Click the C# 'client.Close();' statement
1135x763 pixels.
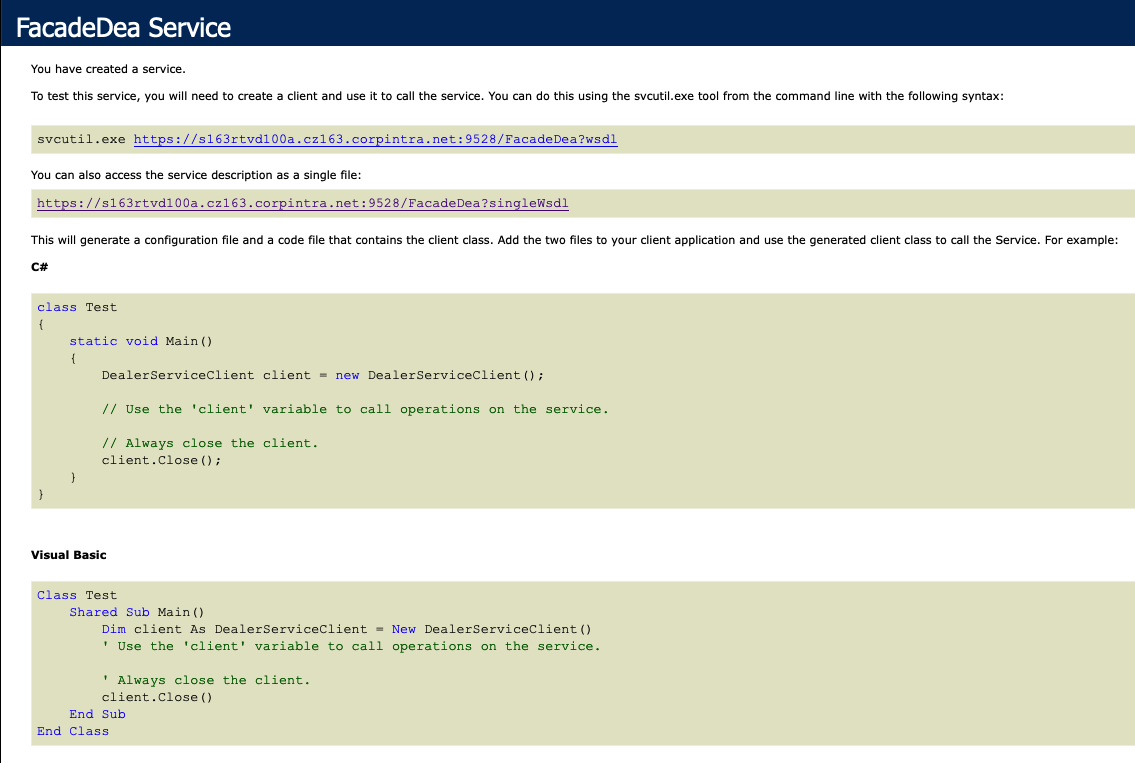[161, 460]
